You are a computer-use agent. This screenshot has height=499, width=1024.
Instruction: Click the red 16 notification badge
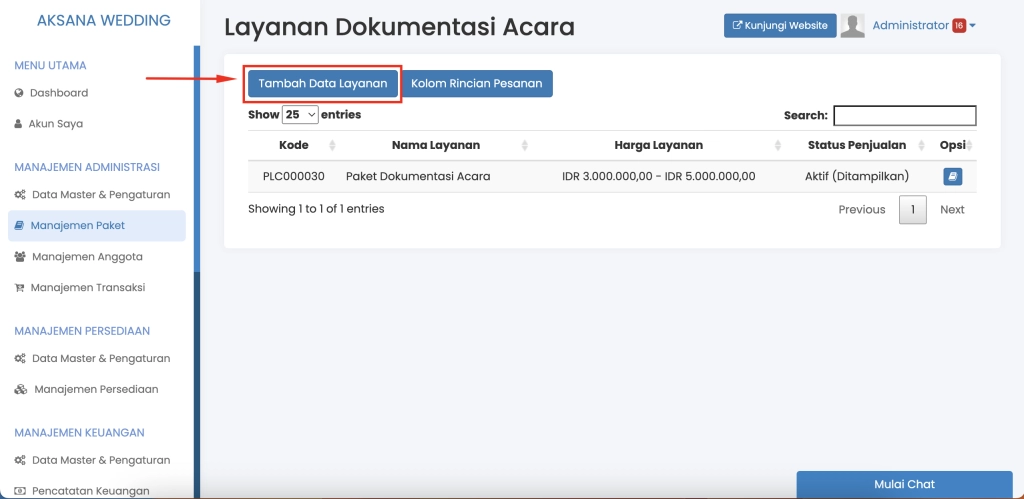pos(959,25)
